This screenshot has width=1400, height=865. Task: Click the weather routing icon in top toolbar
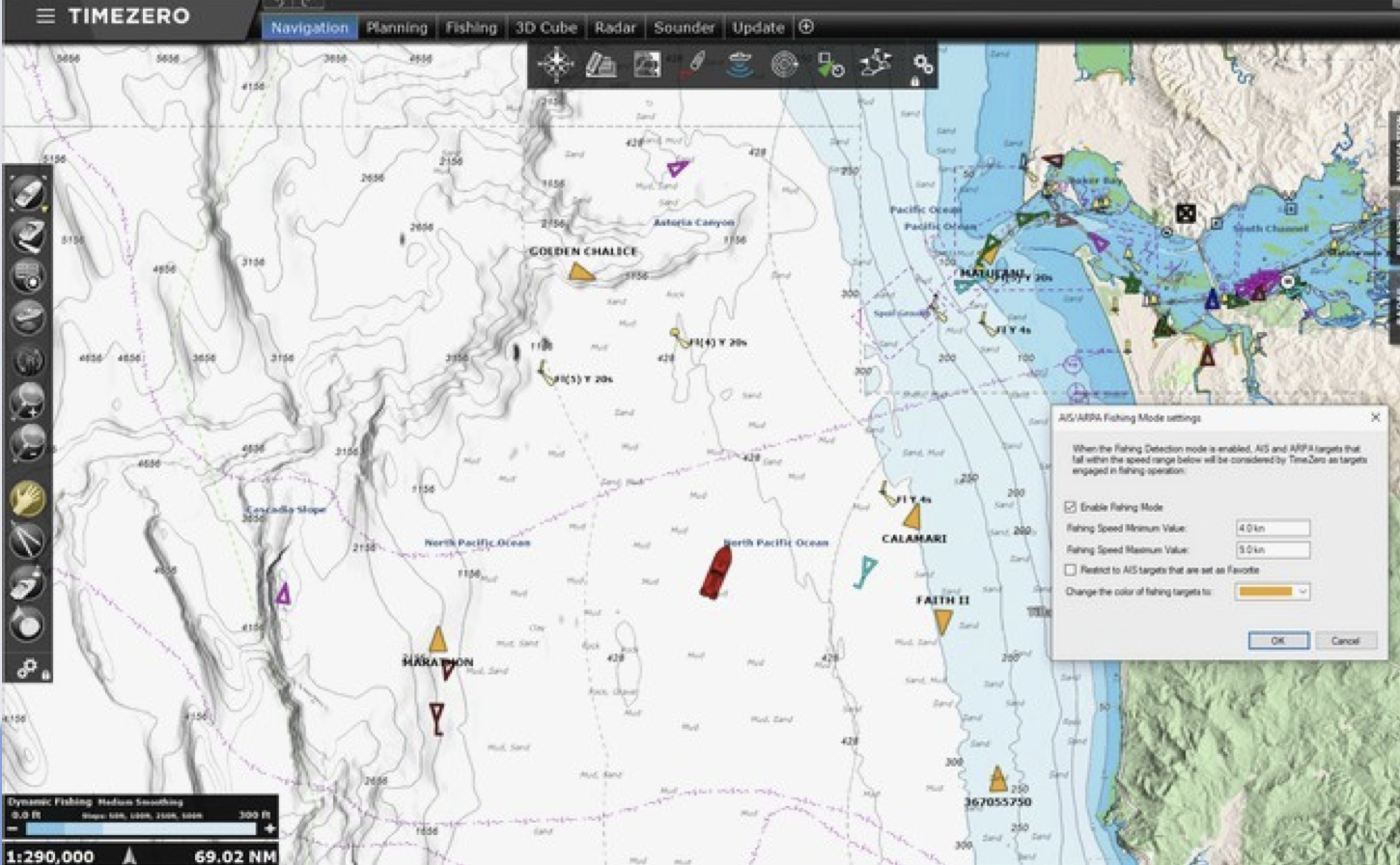coord(876,65)
